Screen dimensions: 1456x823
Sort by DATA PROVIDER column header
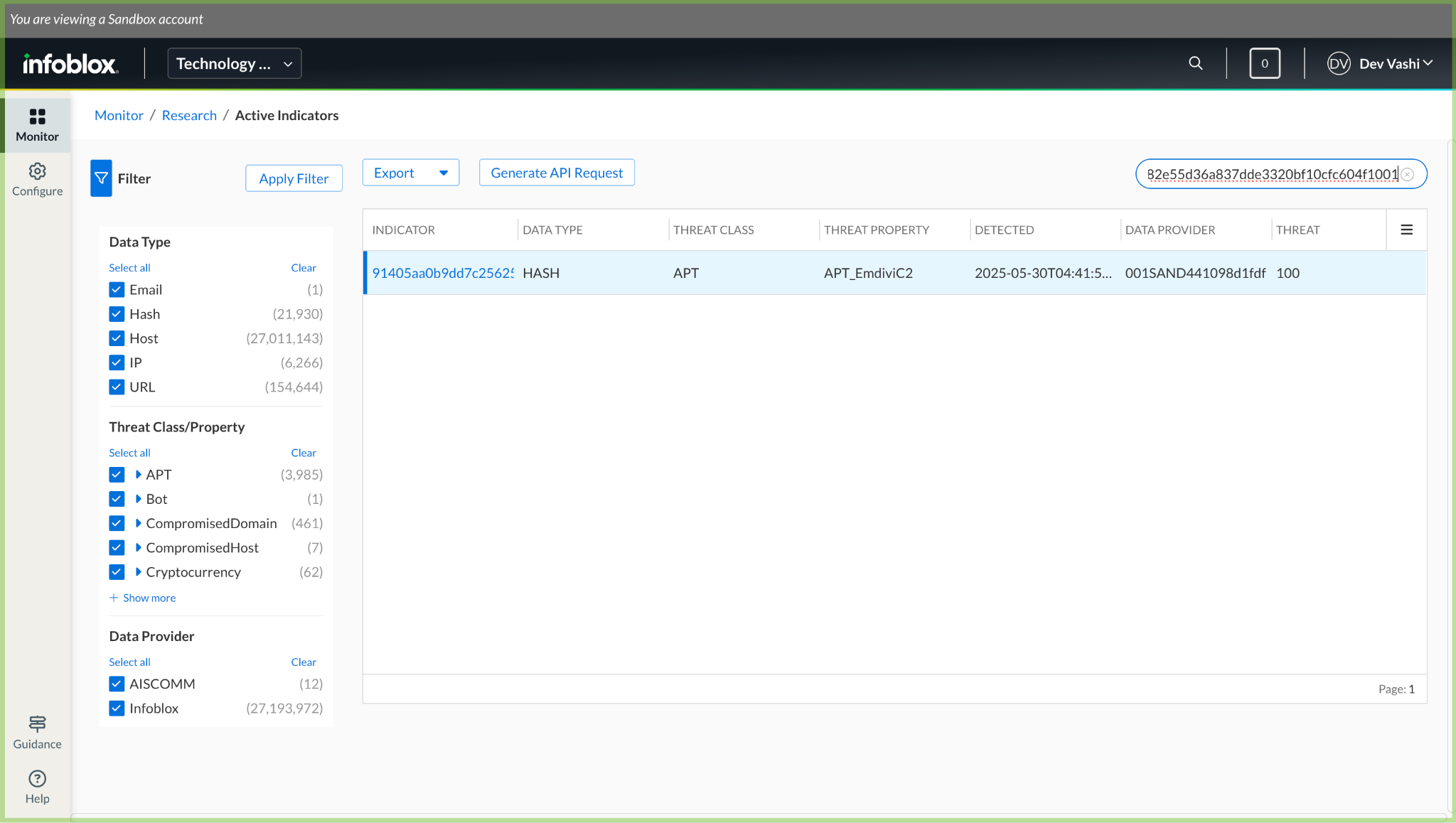tap(1169, 230)
